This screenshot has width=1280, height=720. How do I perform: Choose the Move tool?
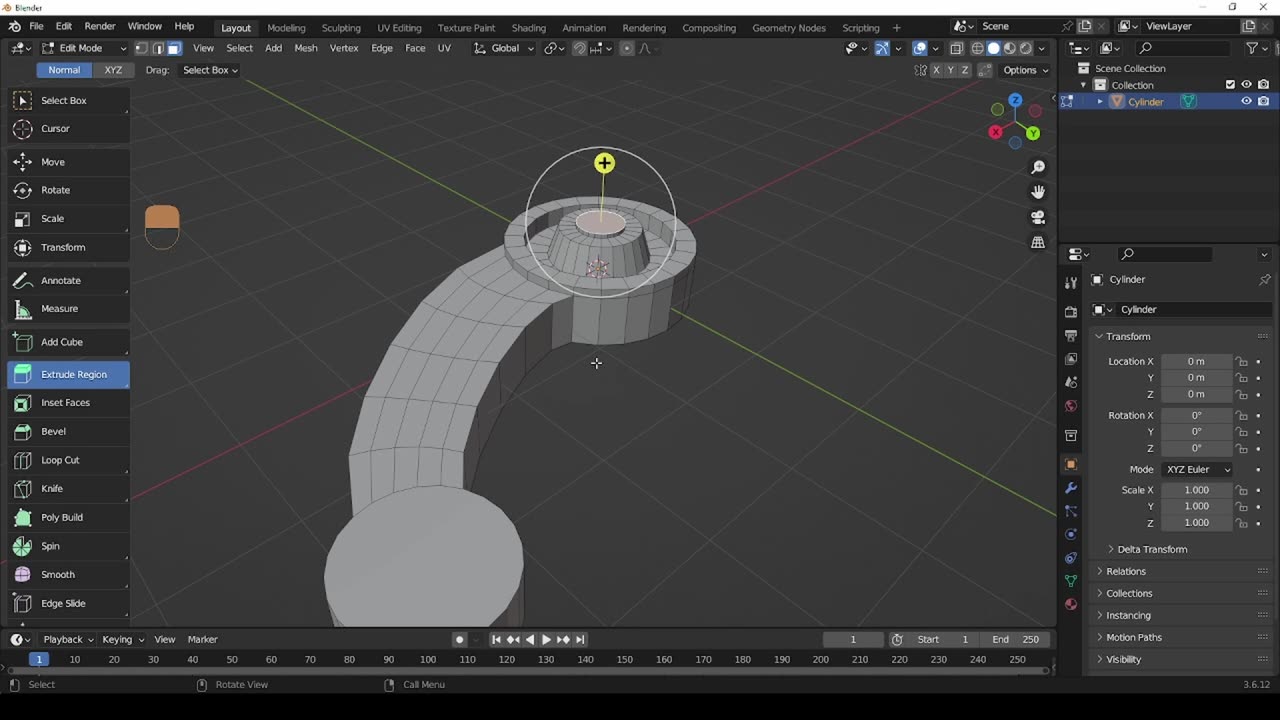point(68,162)
